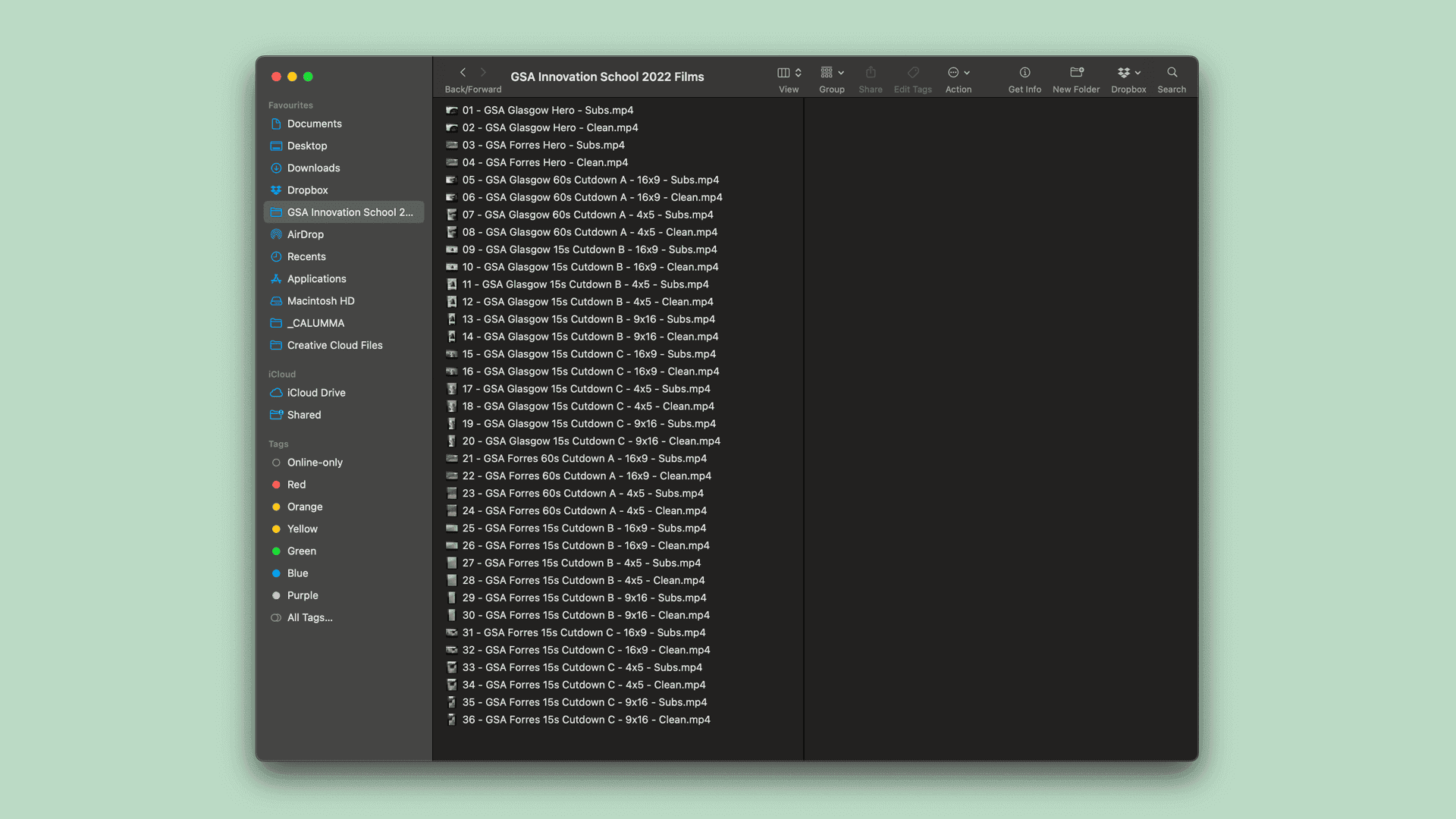The image size is (1456, 819).
Task: Select the Purple tag in sidebar
Action: click(302, 596)
